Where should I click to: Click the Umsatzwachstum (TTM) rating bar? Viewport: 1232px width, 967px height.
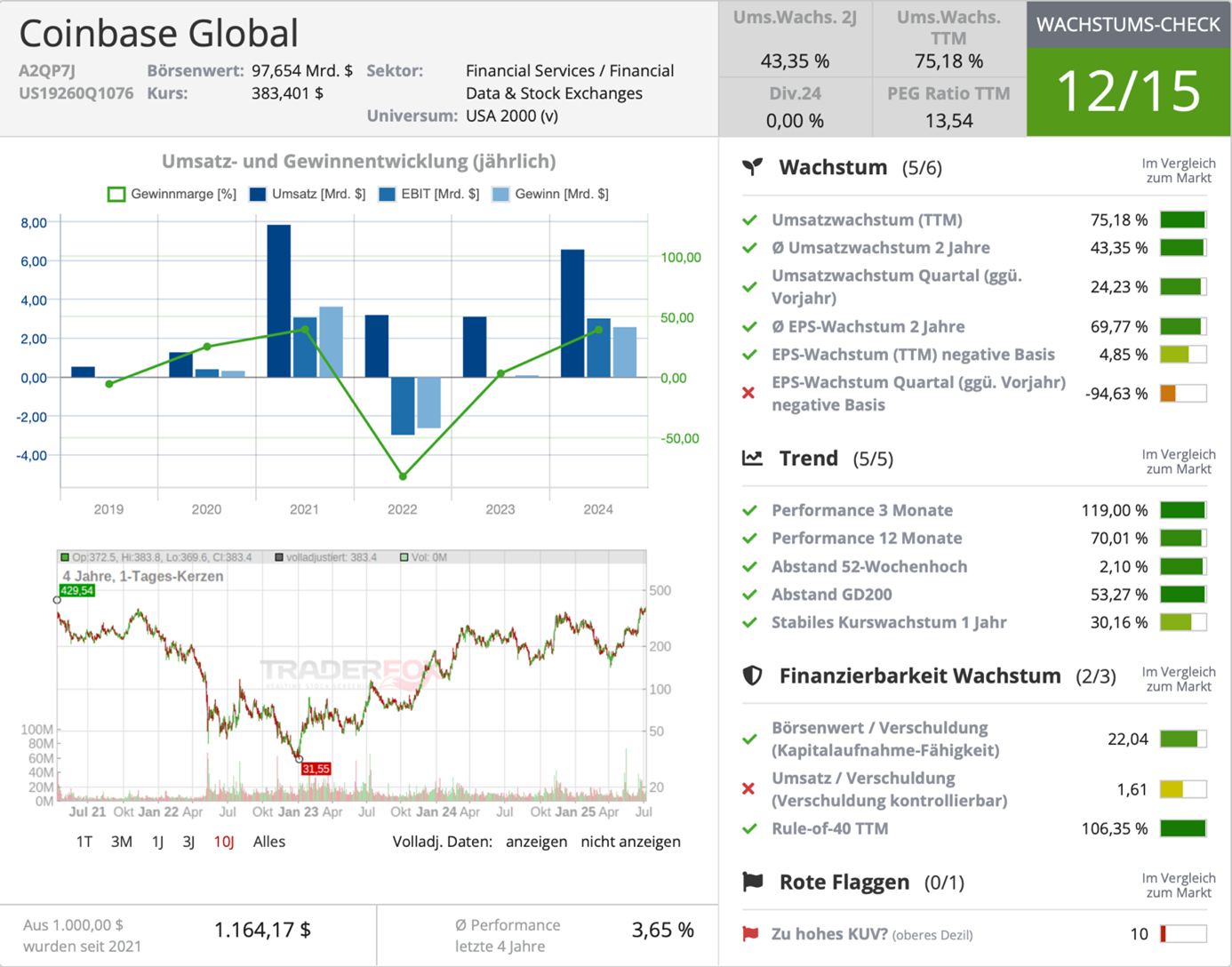coord(1183,220)
